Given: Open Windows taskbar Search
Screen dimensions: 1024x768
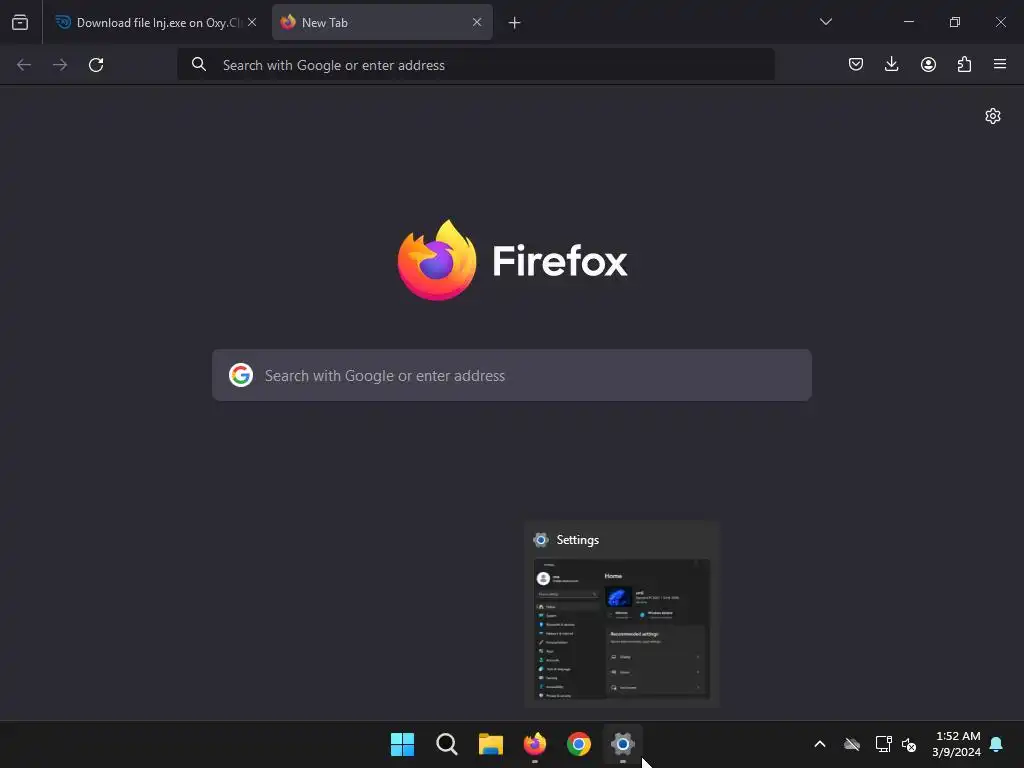Looking at the screenshot, I should coord(447,744).
